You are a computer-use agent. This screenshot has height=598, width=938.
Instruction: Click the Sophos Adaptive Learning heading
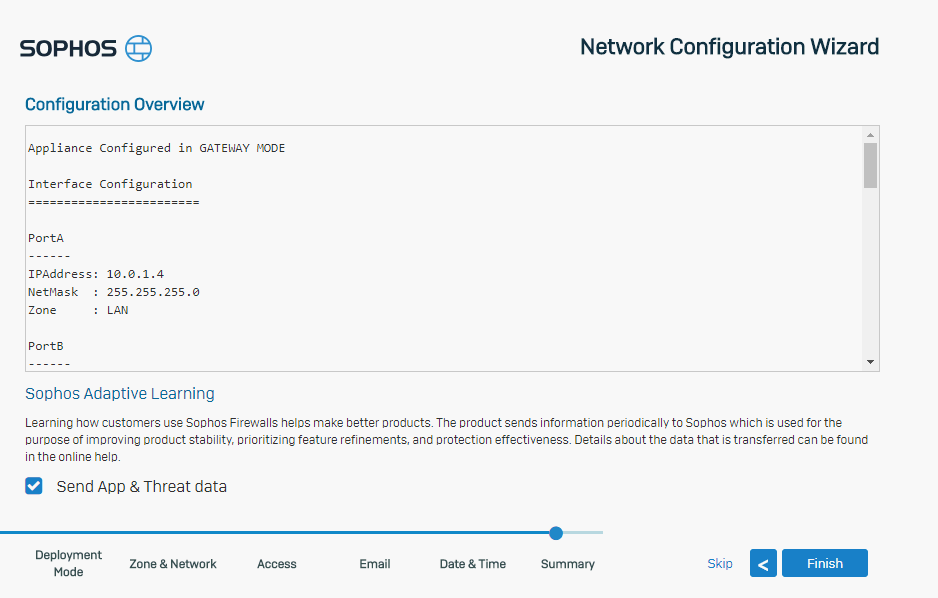tap(120, 393)
